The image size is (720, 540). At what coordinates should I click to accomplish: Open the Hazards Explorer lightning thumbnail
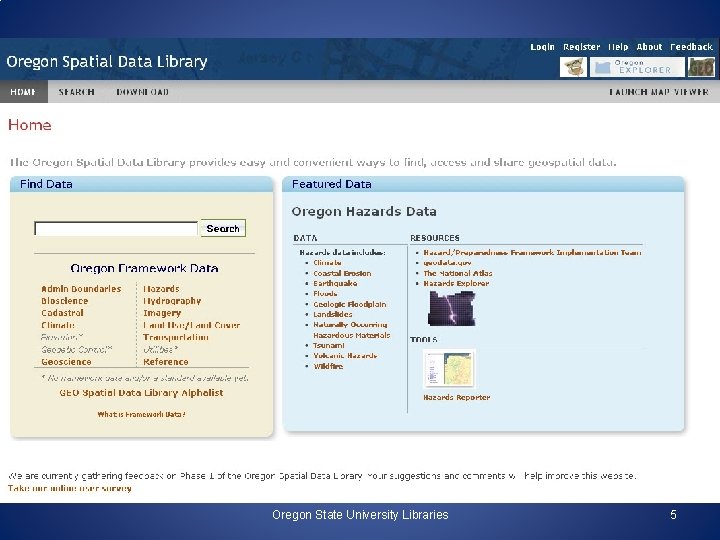pos(451,309)
